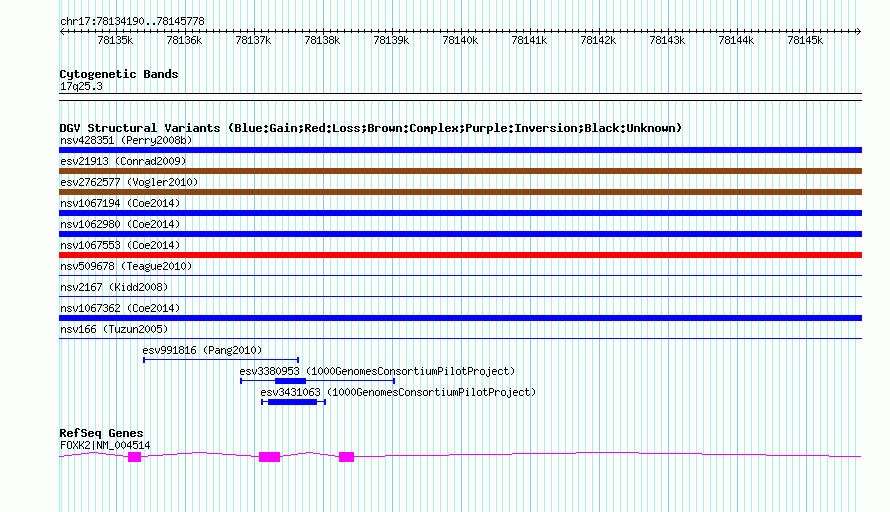
Task: Click the blue gain bar under nsv1067362
Action: point(460,318)
